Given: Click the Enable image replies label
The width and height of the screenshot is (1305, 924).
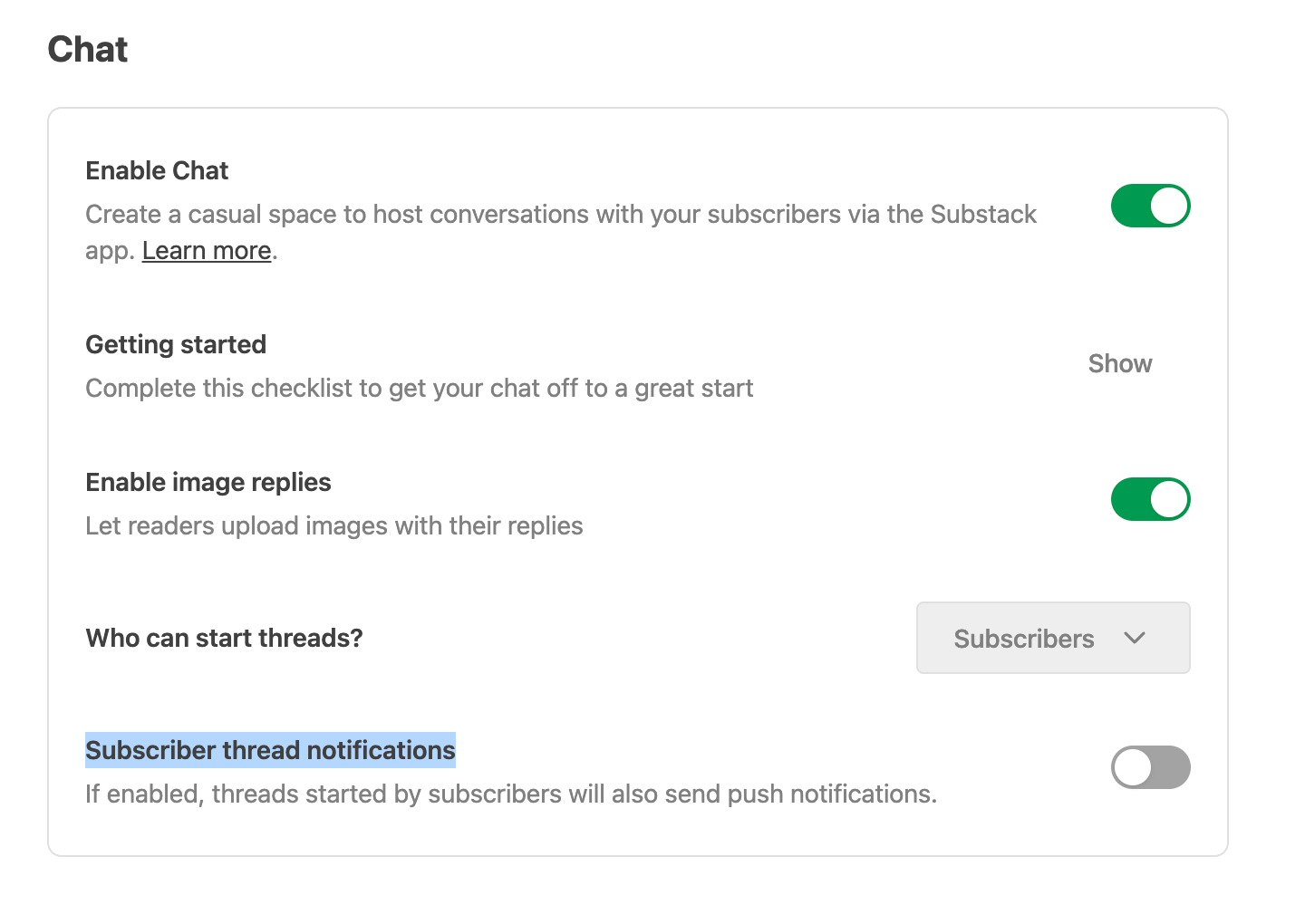Looking at the screenshot, I should tap(208, 482).
